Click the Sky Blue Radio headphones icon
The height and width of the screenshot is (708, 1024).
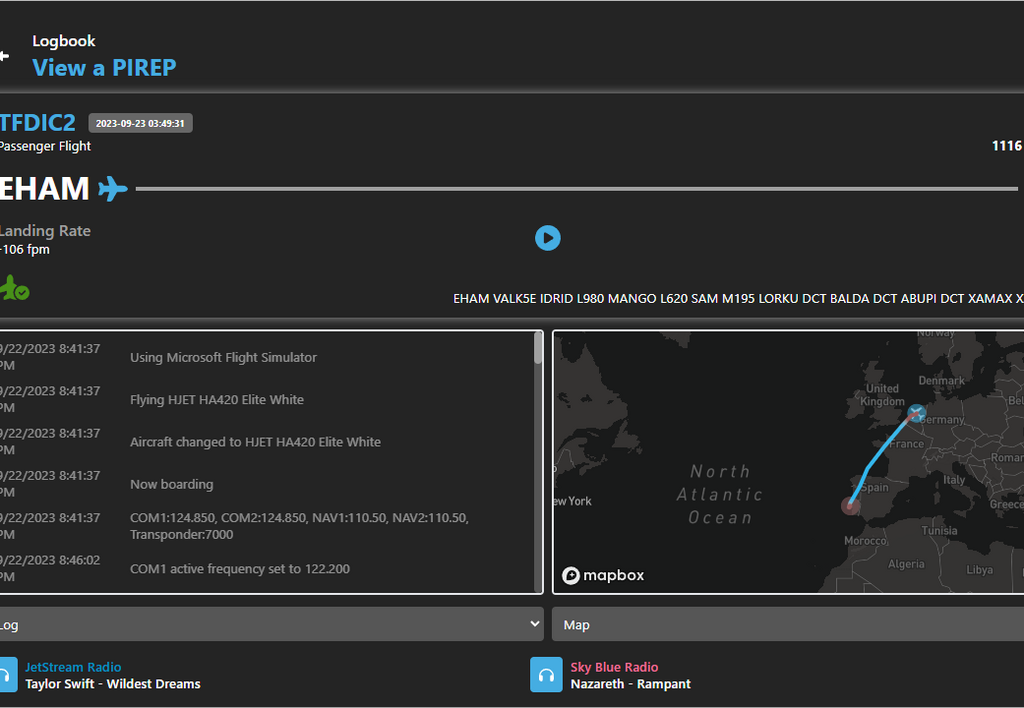[x=546, y=675]
